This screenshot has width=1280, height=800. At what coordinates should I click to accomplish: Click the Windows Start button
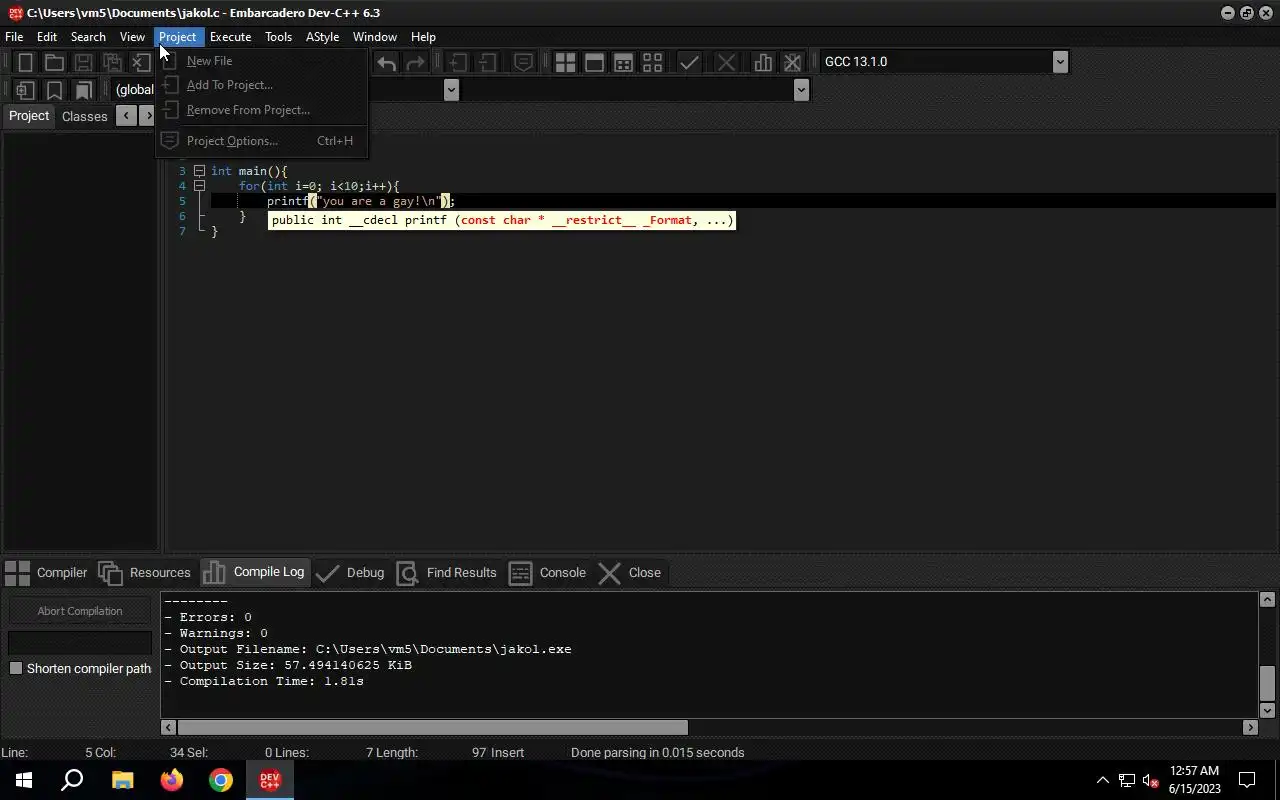tap(24, 780)
